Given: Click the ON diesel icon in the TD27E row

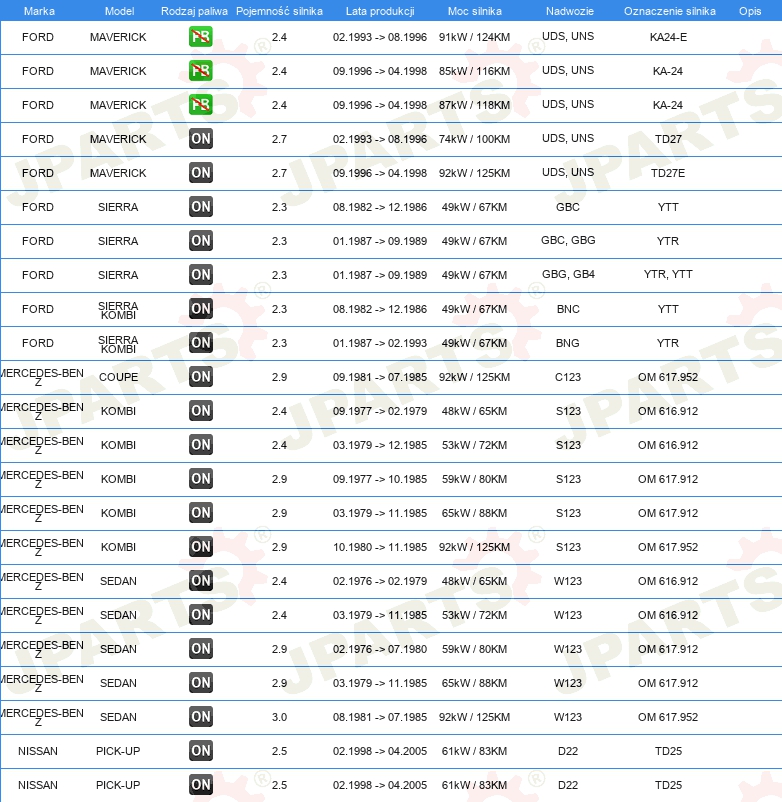Looking at the screenshot, I should pyautogui.click(x=200, y=173).
